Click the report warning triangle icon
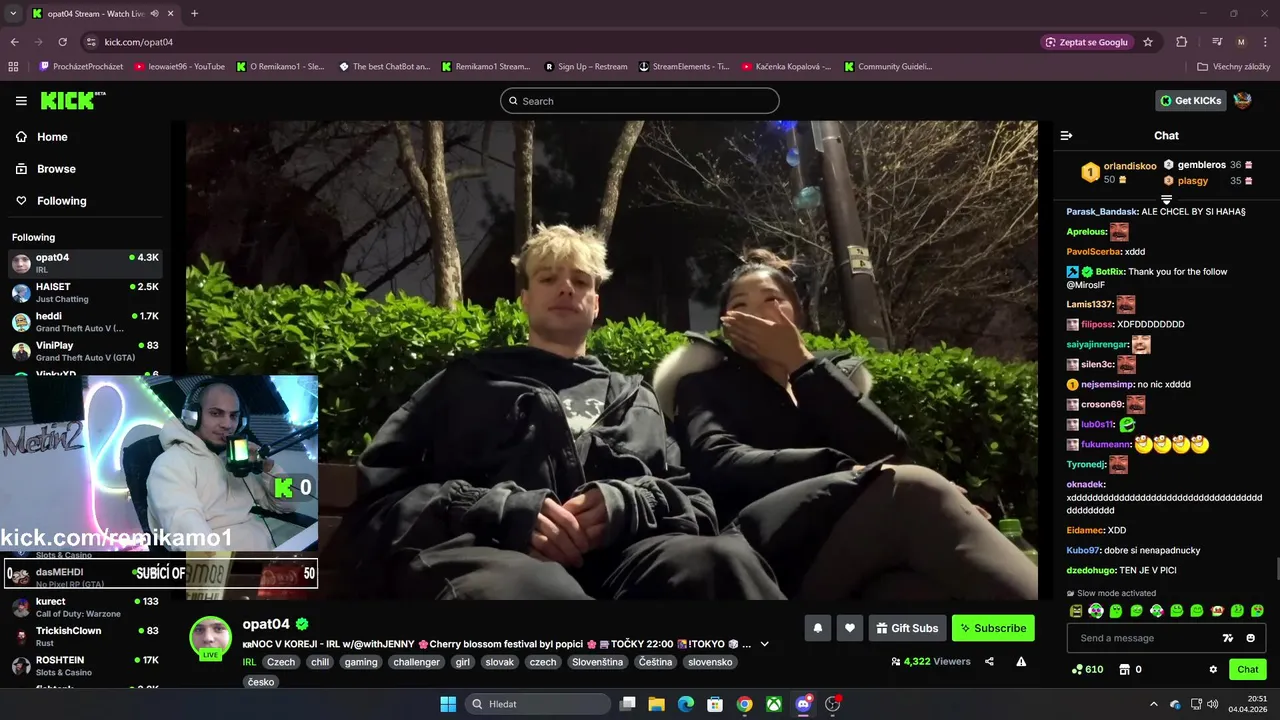Image resolution: width=1280 pixels, height=720 pixels. coord(1021,661)
